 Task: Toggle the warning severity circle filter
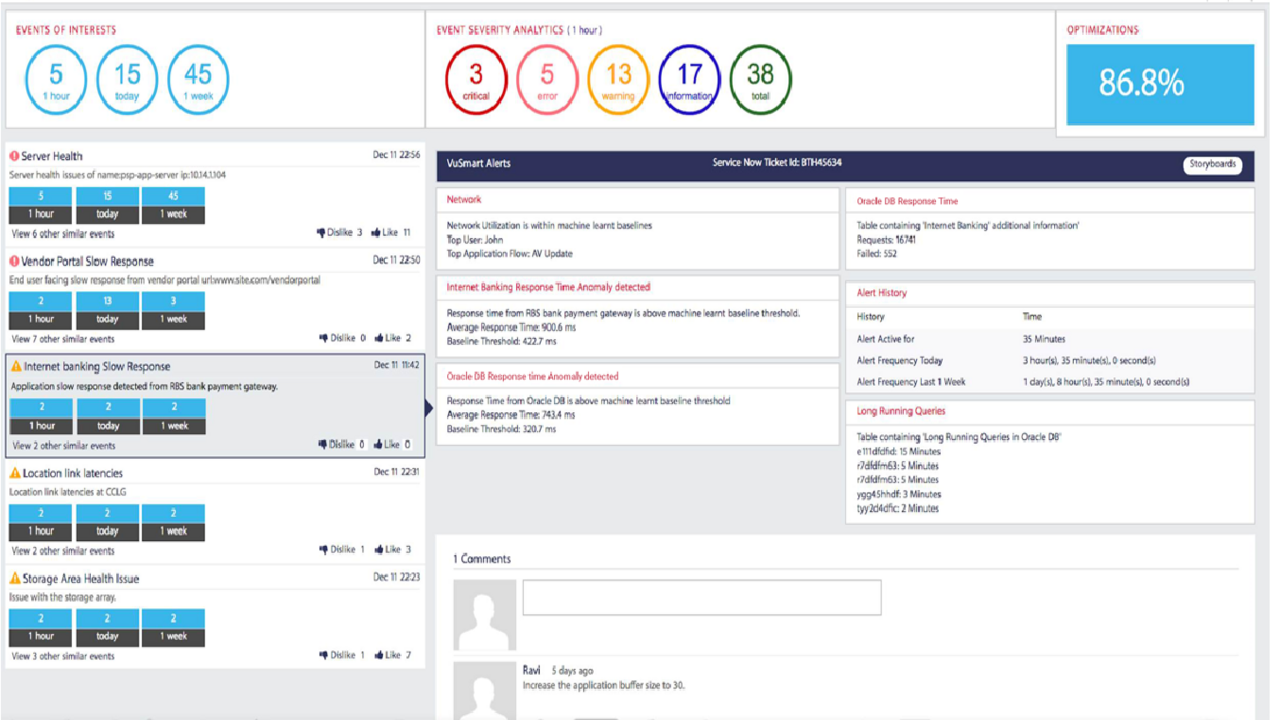(x=618, y=78)
